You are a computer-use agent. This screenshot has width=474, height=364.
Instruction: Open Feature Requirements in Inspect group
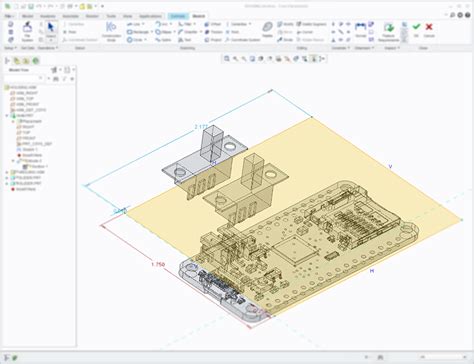pyautogui.click(x=388, y=32)
